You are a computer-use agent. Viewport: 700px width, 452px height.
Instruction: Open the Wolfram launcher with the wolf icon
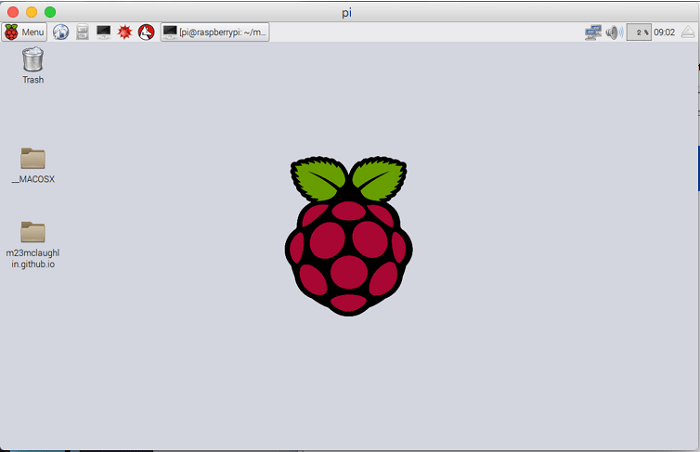pyautogui.click(x=146, y=32)
